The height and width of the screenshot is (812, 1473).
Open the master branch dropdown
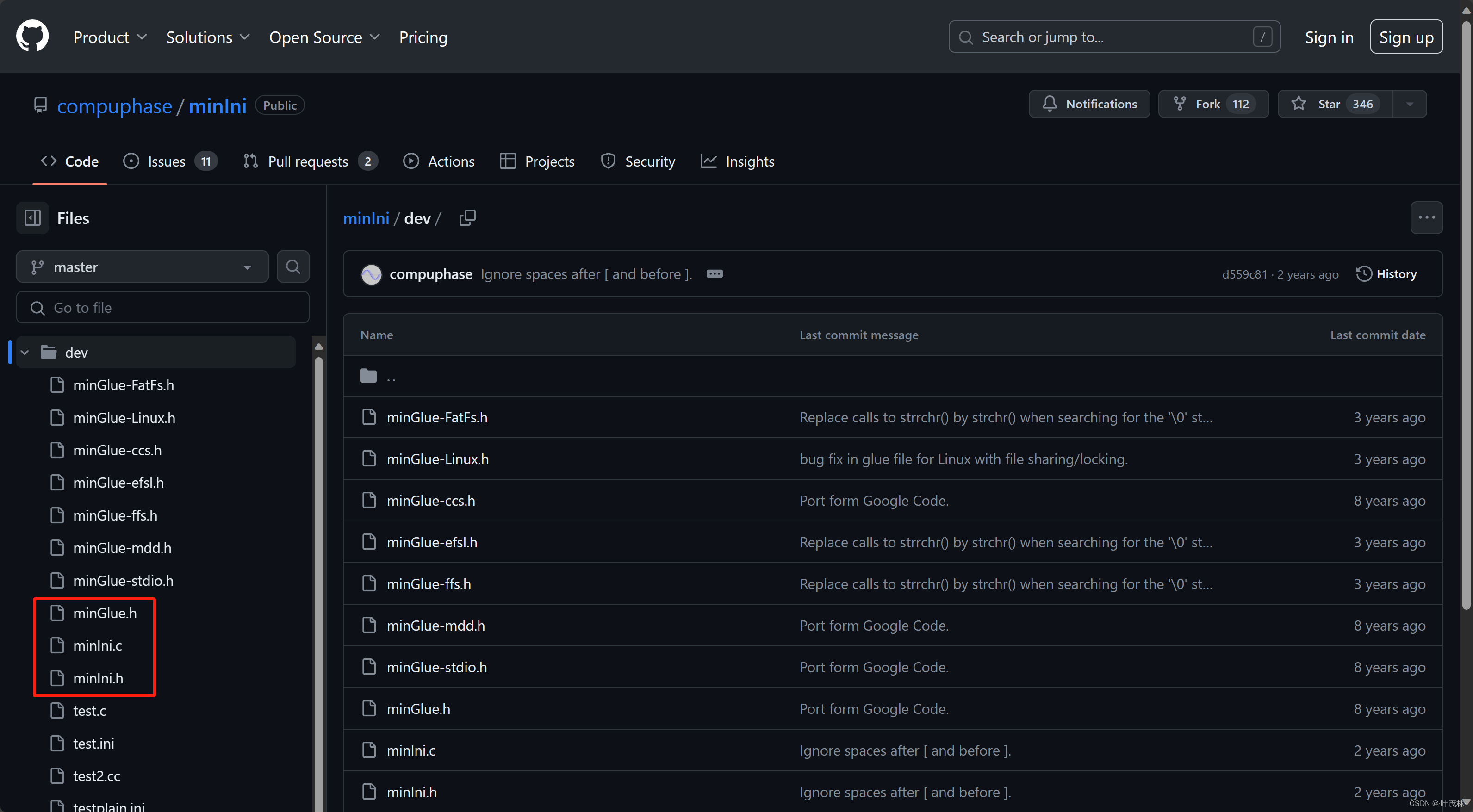point(143,267)
